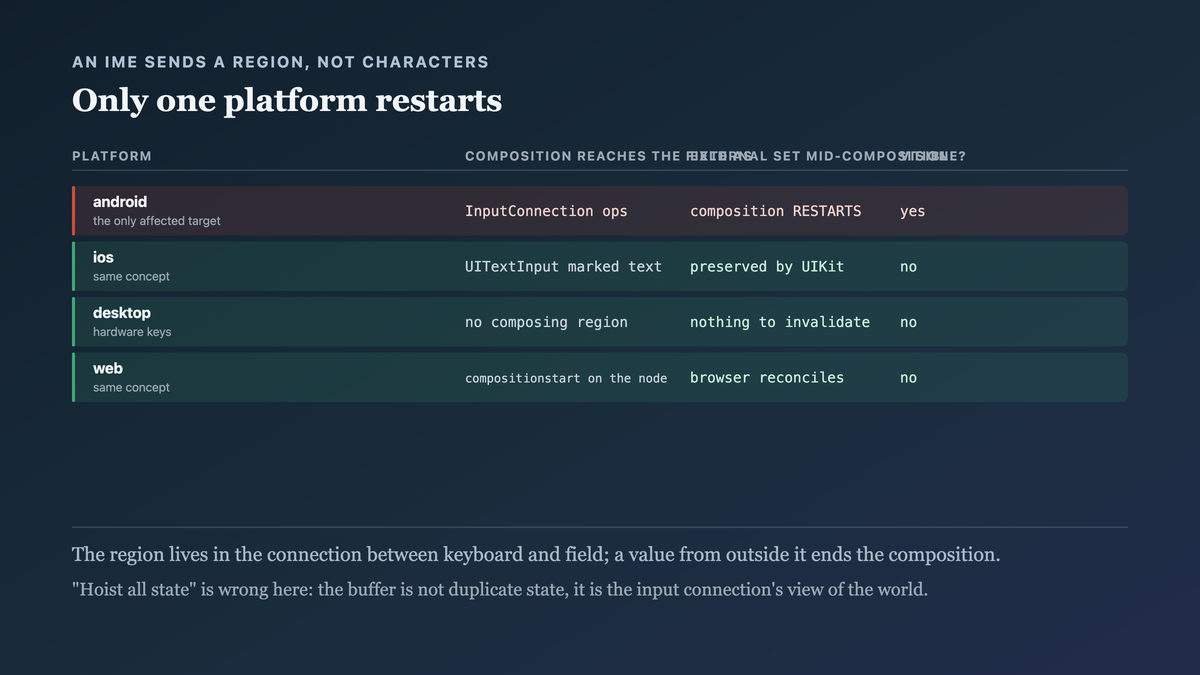This screenshot has width=1200, height=675.
Task: Click the "no" value in web row
Action: [x=908, y=378]
